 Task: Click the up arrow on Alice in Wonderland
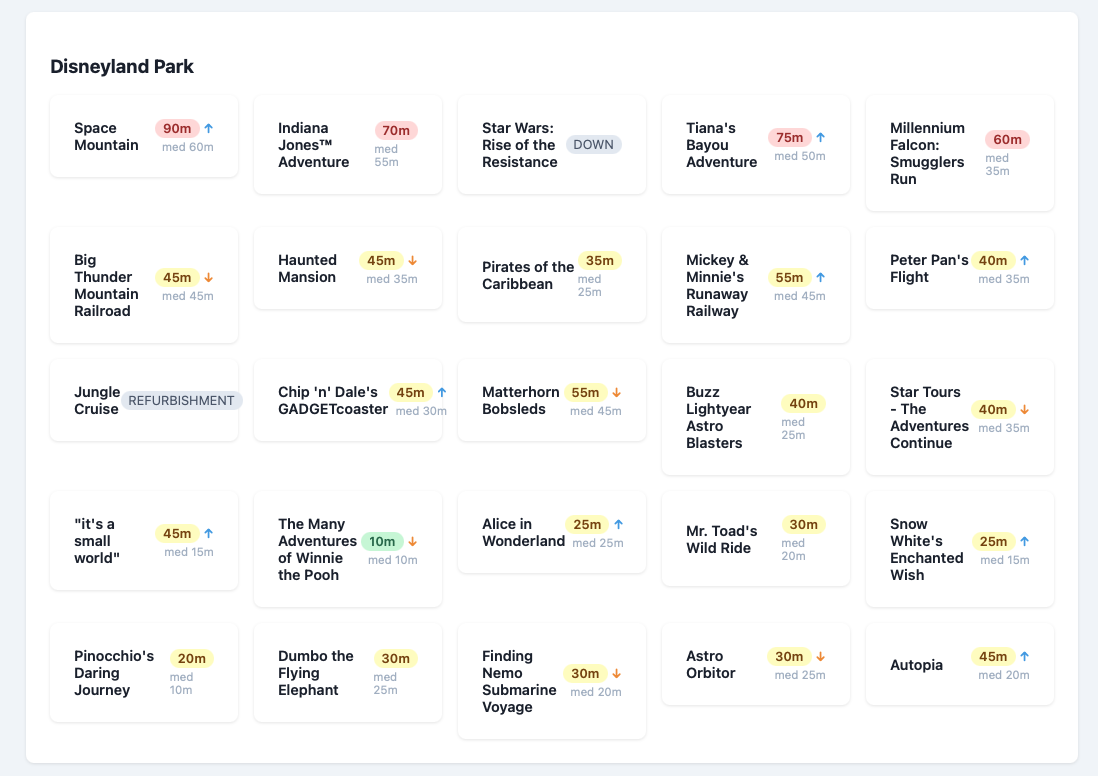[x=618, y=523]
